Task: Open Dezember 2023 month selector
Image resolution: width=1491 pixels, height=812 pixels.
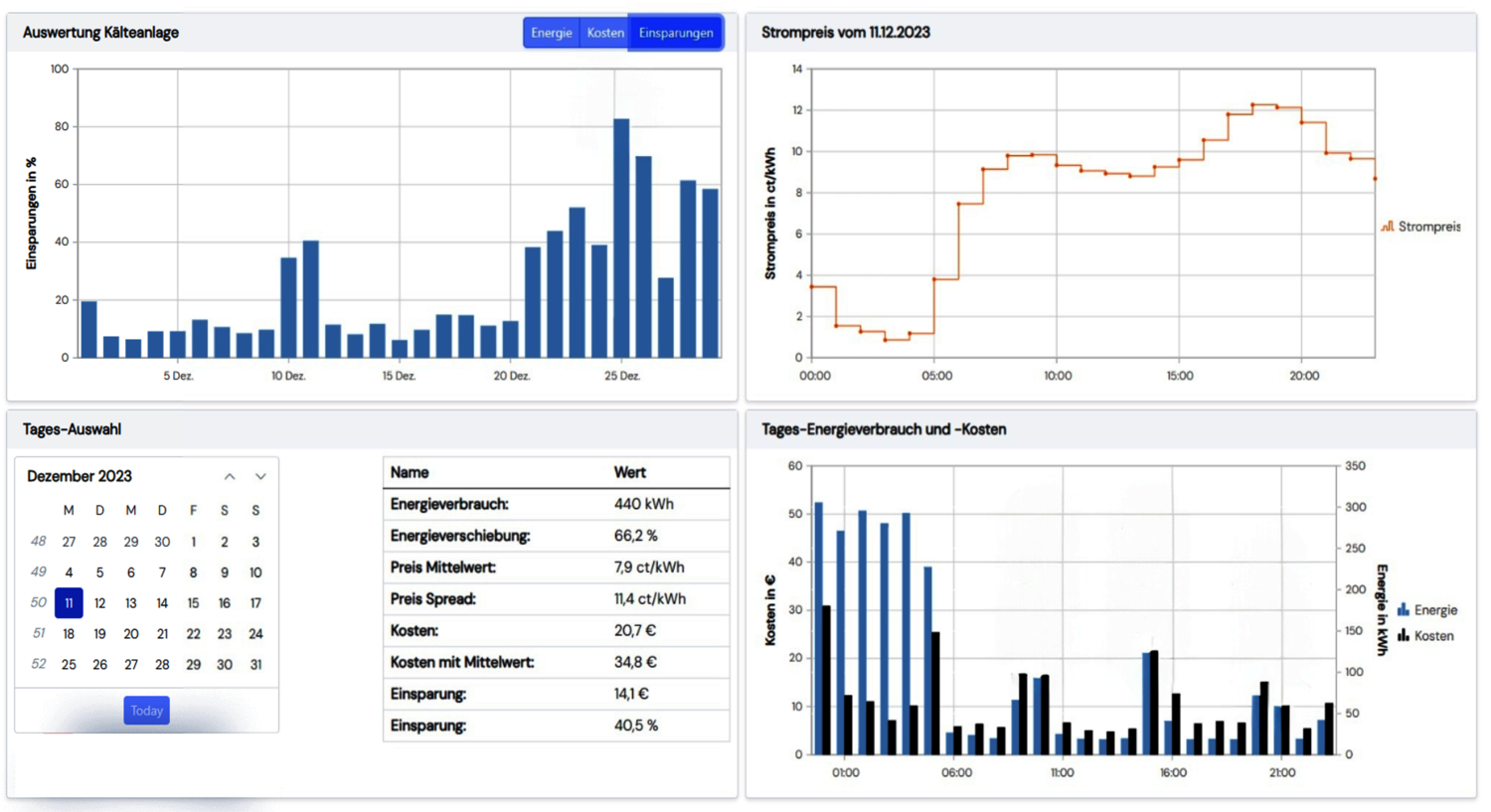Action: coord(80,477)
